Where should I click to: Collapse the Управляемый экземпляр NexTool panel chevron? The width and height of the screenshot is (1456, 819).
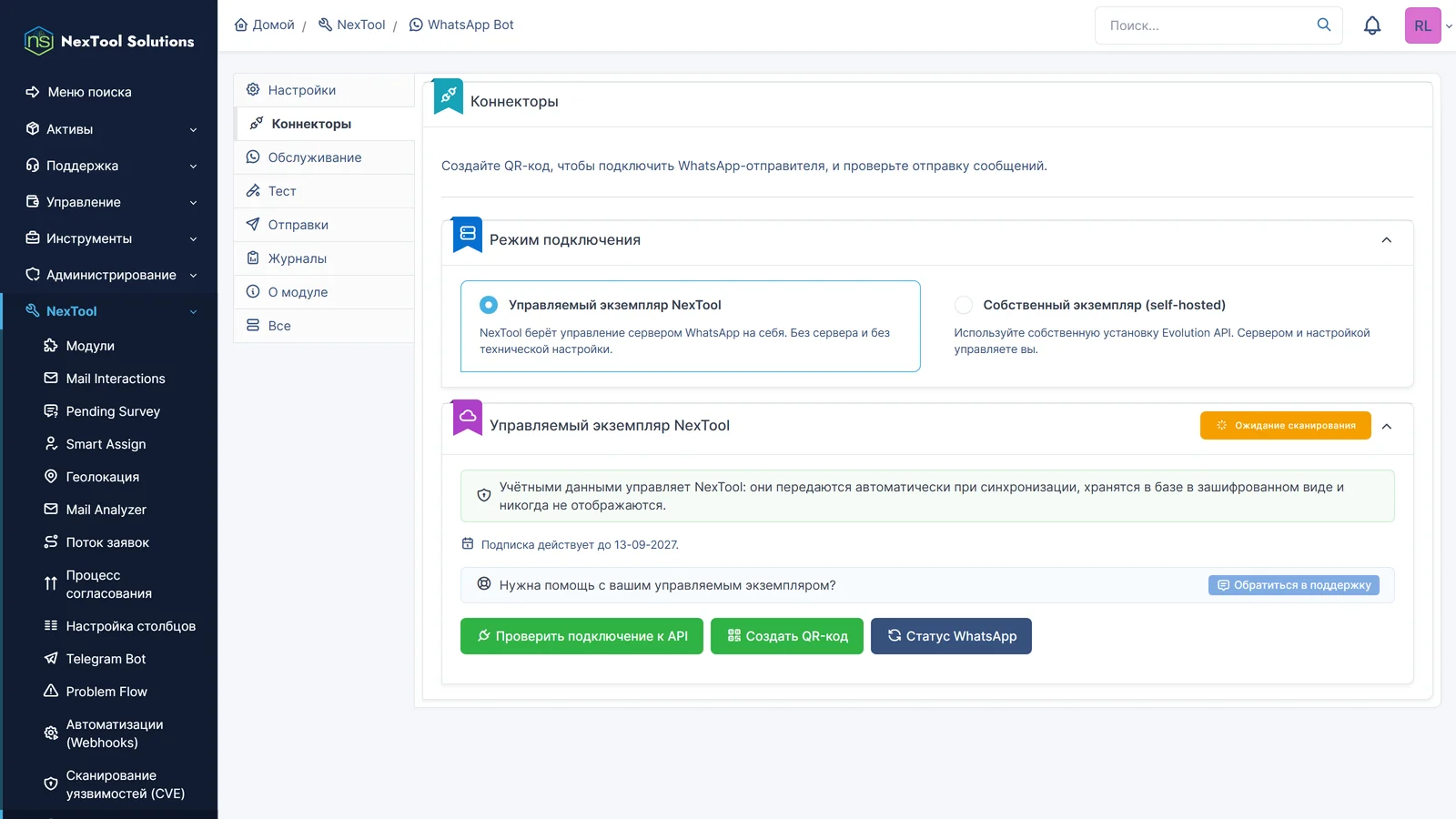(x=1387, y=426)
